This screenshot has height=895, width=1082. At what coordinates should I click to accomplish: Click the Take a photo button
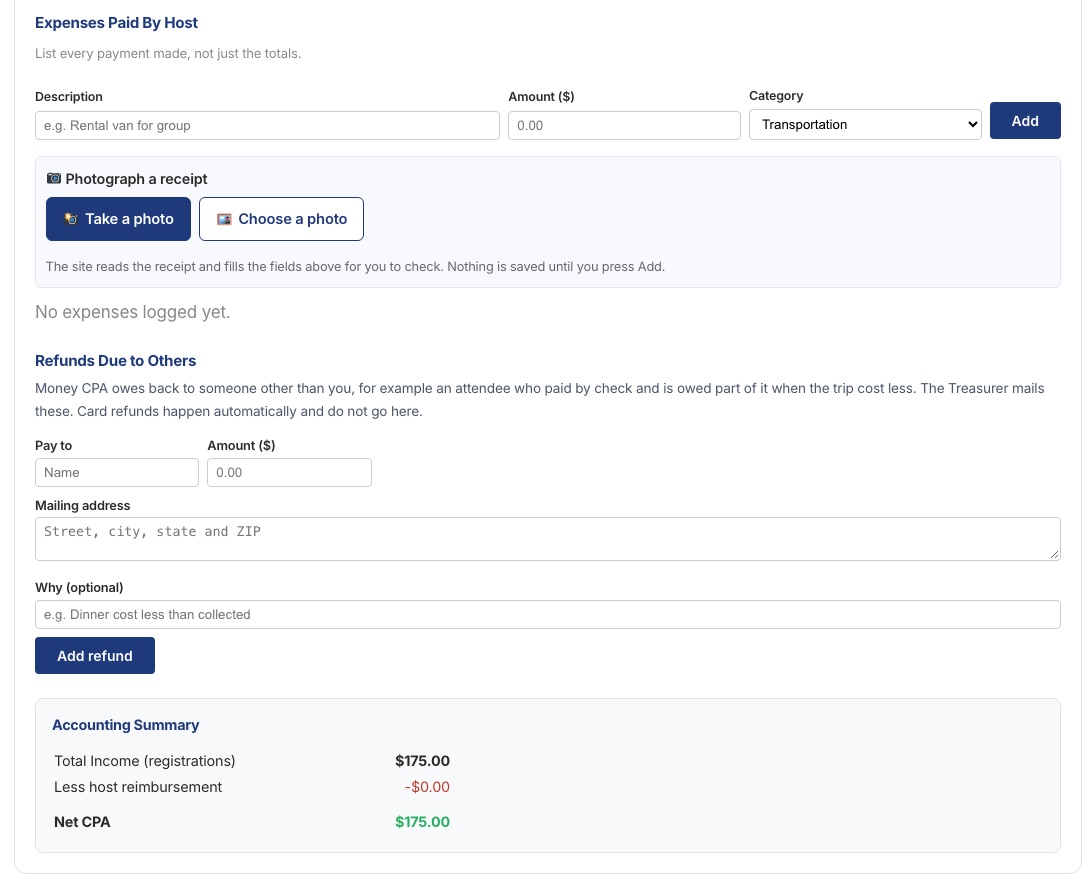point(118,219)
